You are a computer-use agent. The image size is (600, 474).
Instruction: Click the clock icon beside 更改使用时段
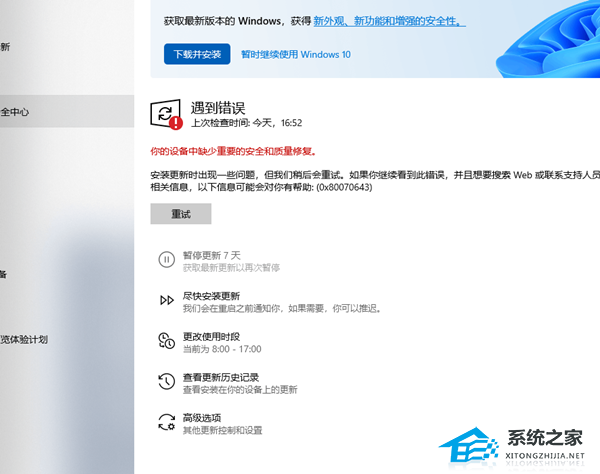tap(166, 341)
